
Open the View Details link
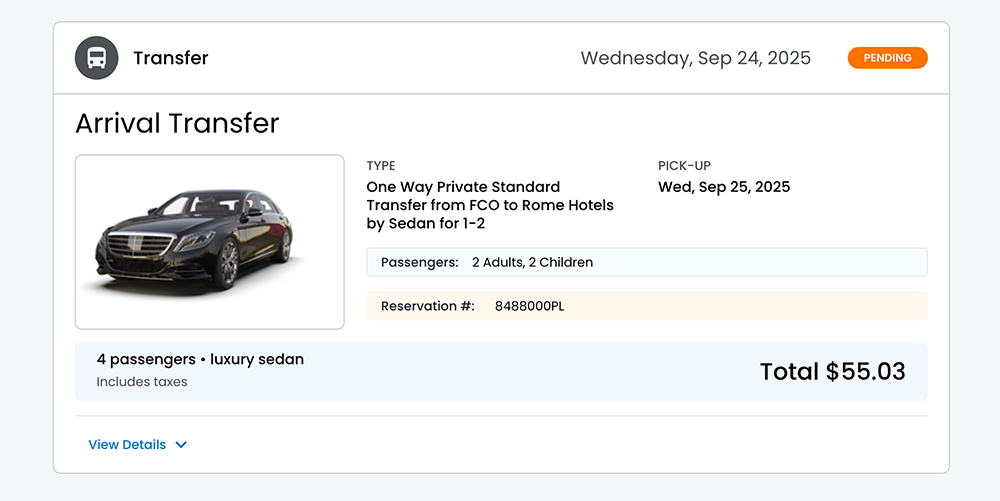click(x=127, y=445)
